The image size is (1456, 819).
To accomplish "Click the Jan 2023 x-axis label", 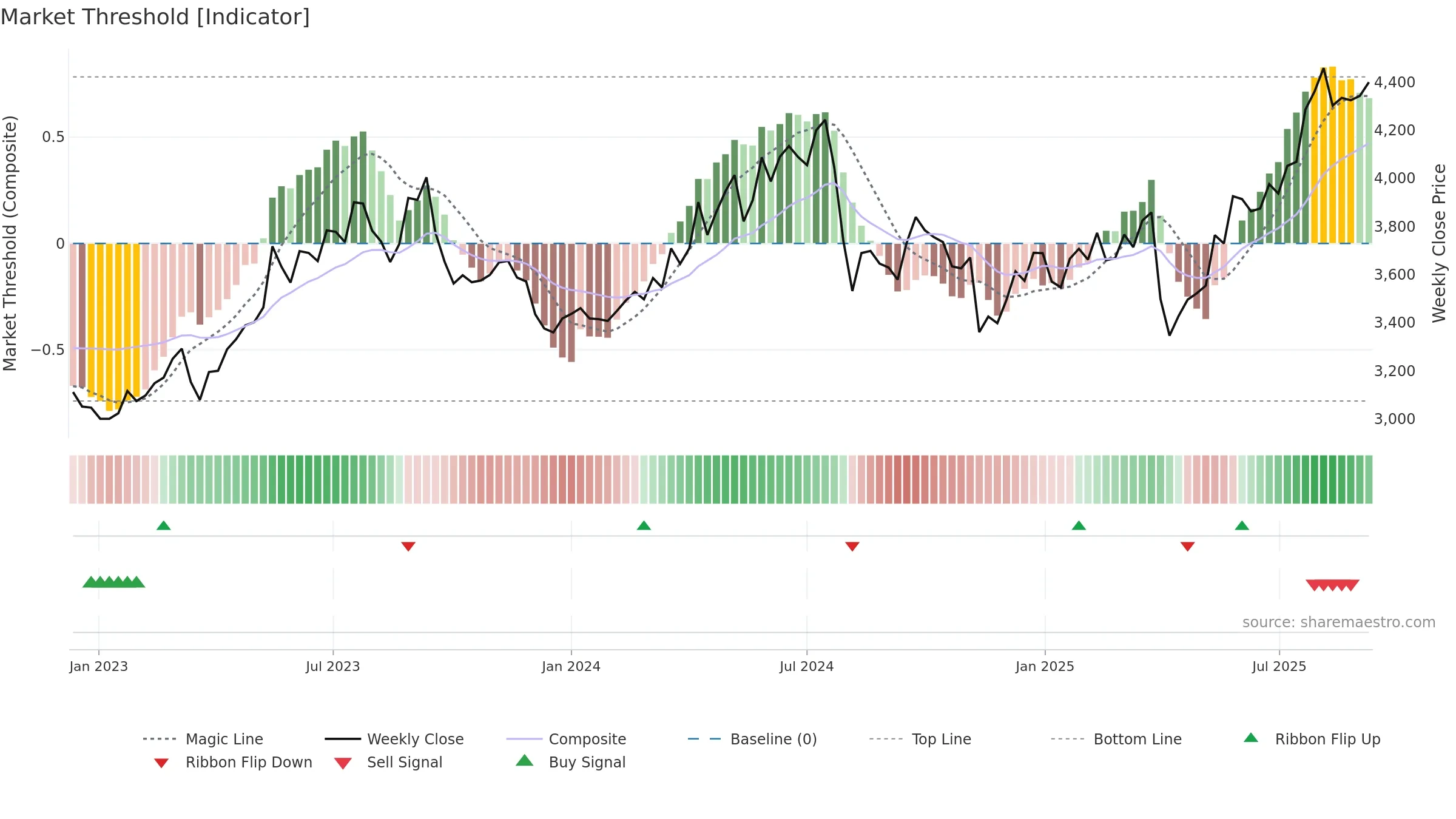I will [x=98, y=667].
